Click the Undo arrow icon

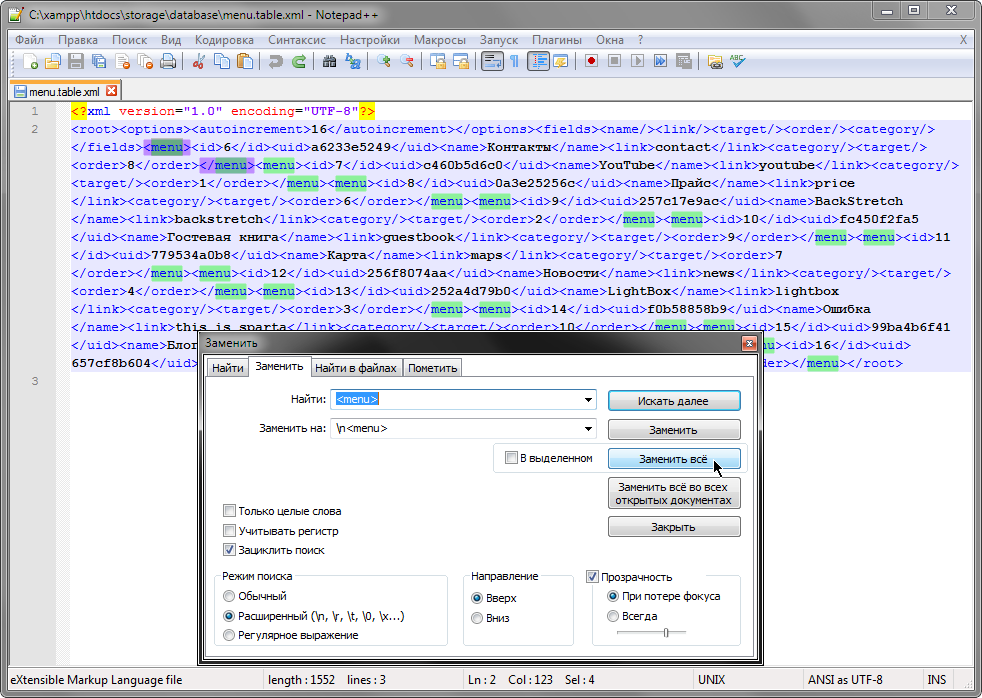276,61
